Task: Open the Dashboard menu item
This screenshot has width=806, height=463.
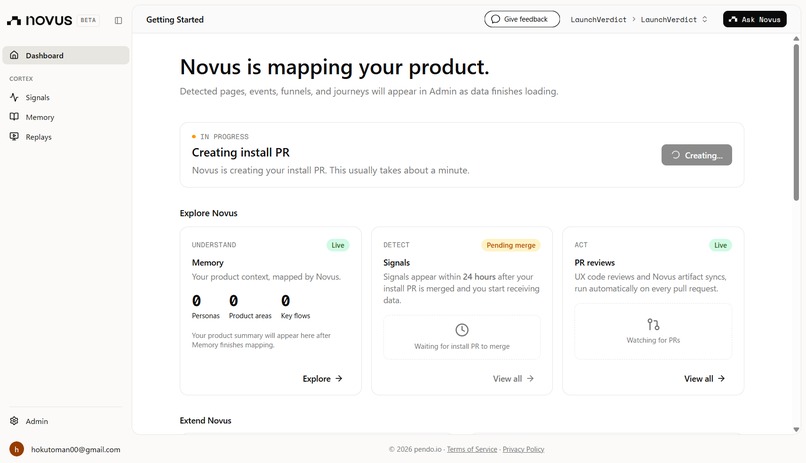Action: [x=66, y=55]
